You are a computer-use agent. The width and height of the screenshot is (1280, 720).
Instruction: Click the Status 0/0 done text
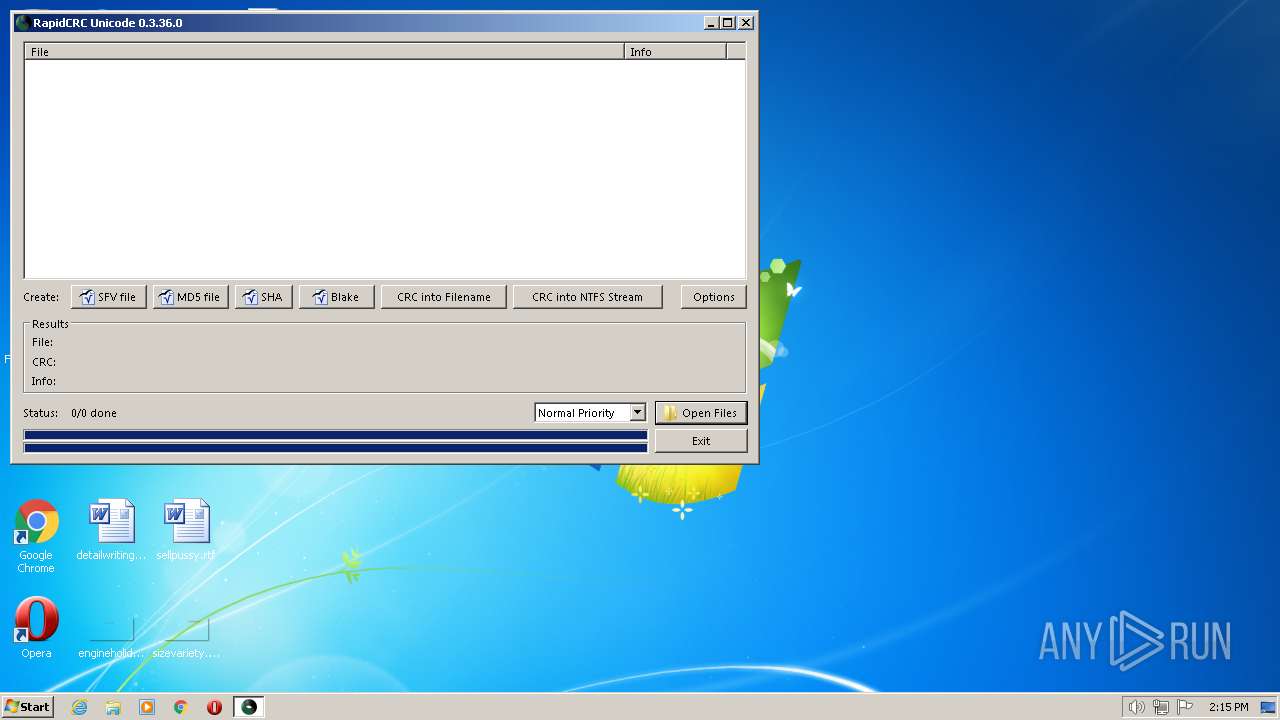tap(70, 413)
